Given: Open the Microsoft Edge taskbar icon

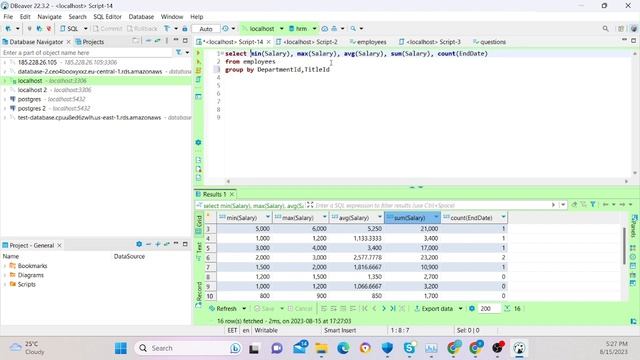Looking at the screenshot, I should [x=343, y=348].
